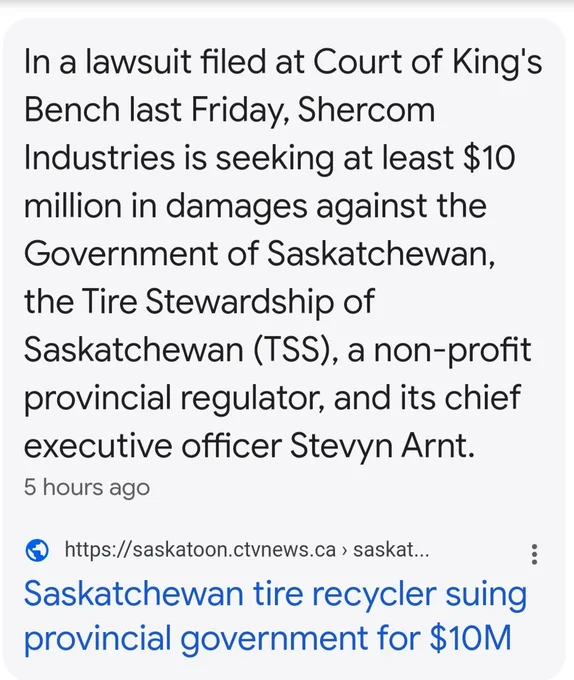Click 'provincial regulator,' in the snippet
574x680 pixels.
click(x=174, y=398)
